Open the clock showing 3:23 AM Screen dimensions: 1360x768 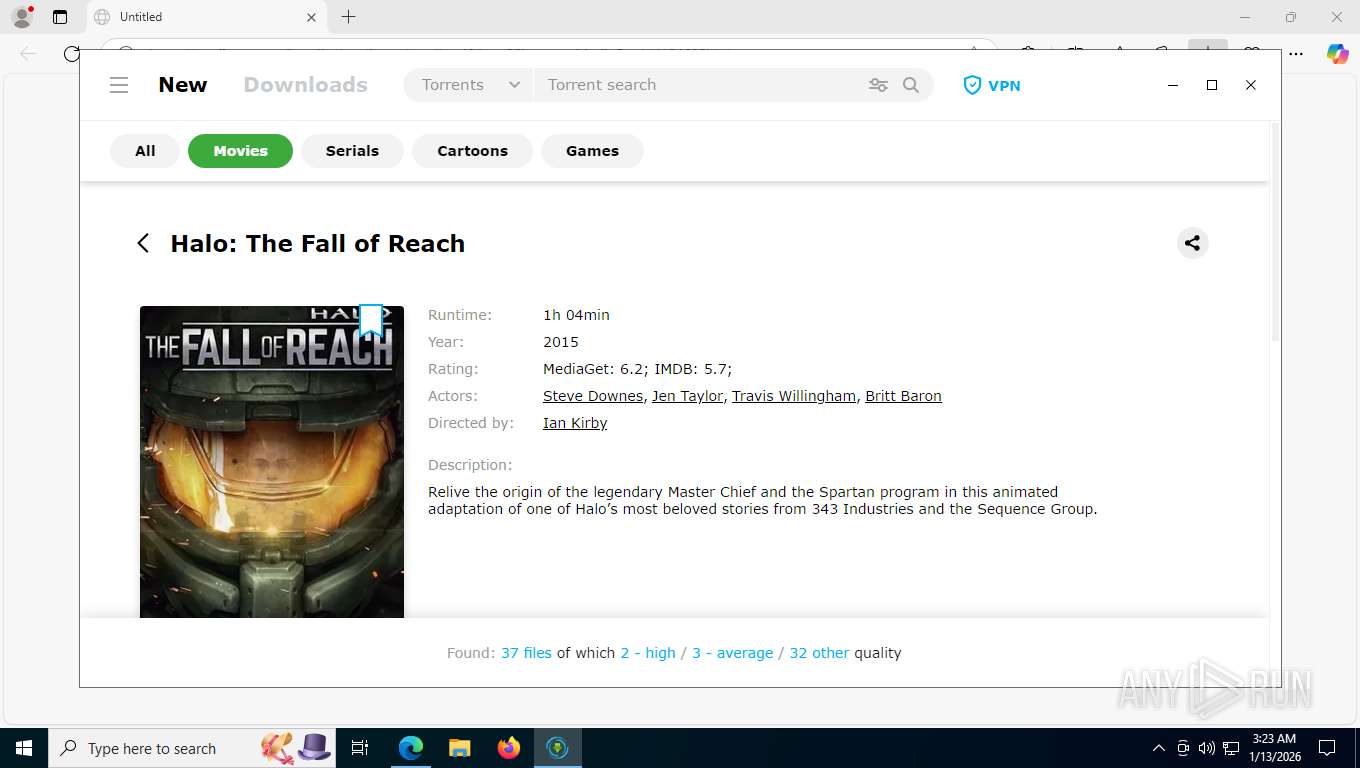click(1274, 748)
